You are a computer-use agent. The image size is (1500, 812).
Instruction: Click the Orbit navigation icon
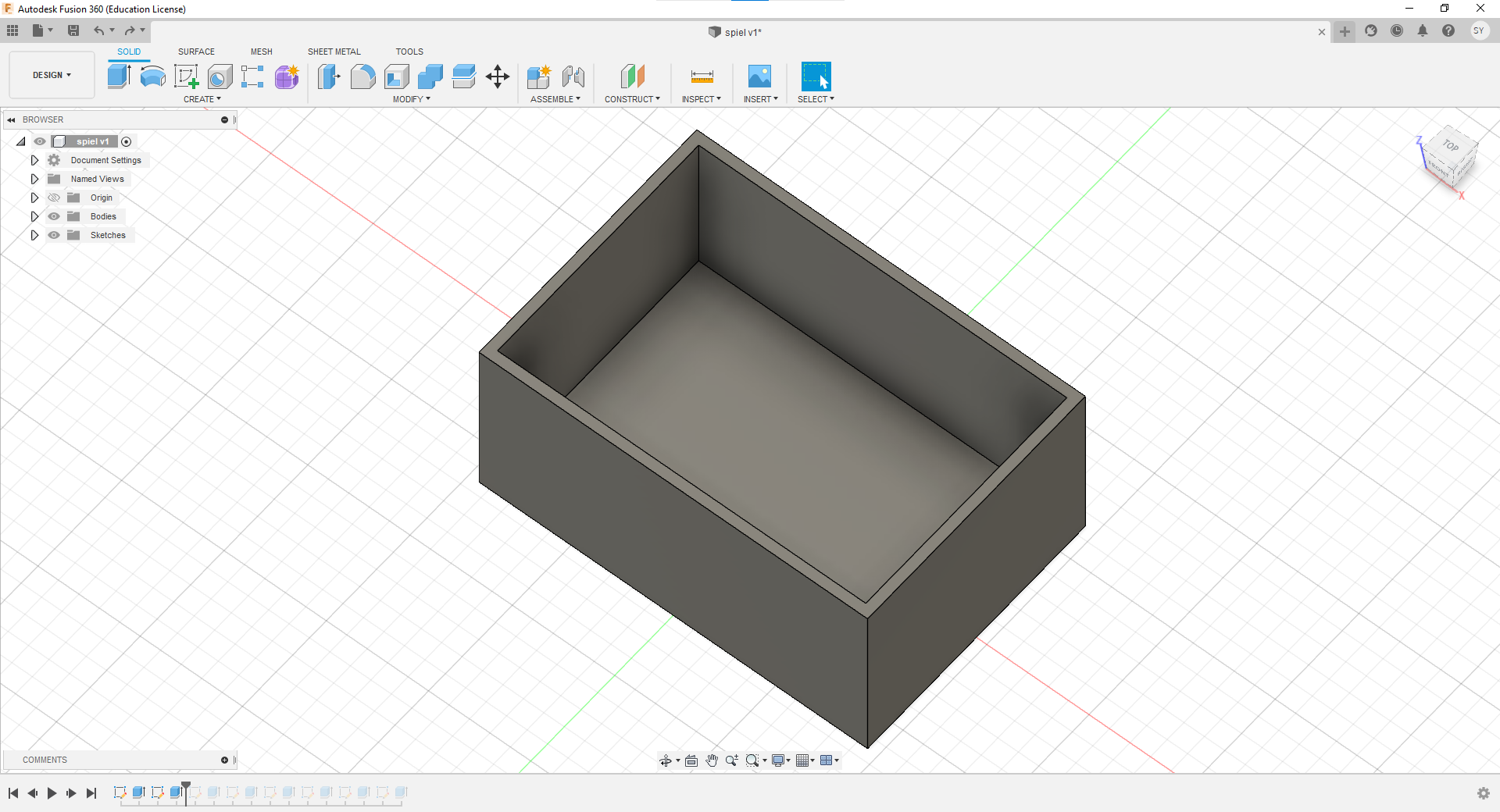666,760
